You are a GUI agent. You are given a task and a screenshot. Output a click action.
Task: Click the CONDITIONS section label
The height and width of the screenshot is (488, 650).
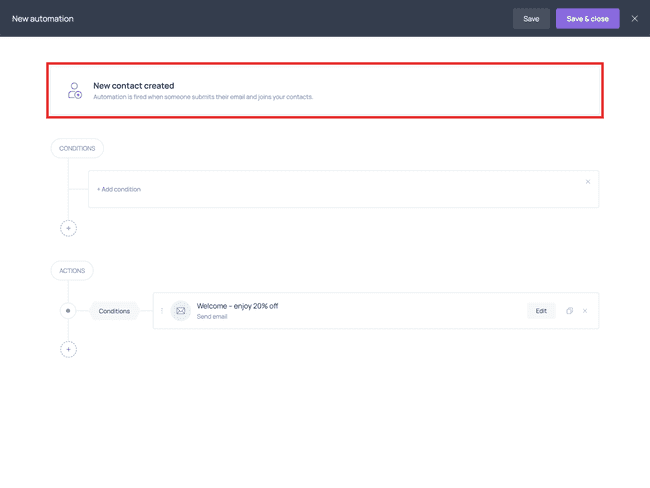pyautogui.click(x=77, y=148)
